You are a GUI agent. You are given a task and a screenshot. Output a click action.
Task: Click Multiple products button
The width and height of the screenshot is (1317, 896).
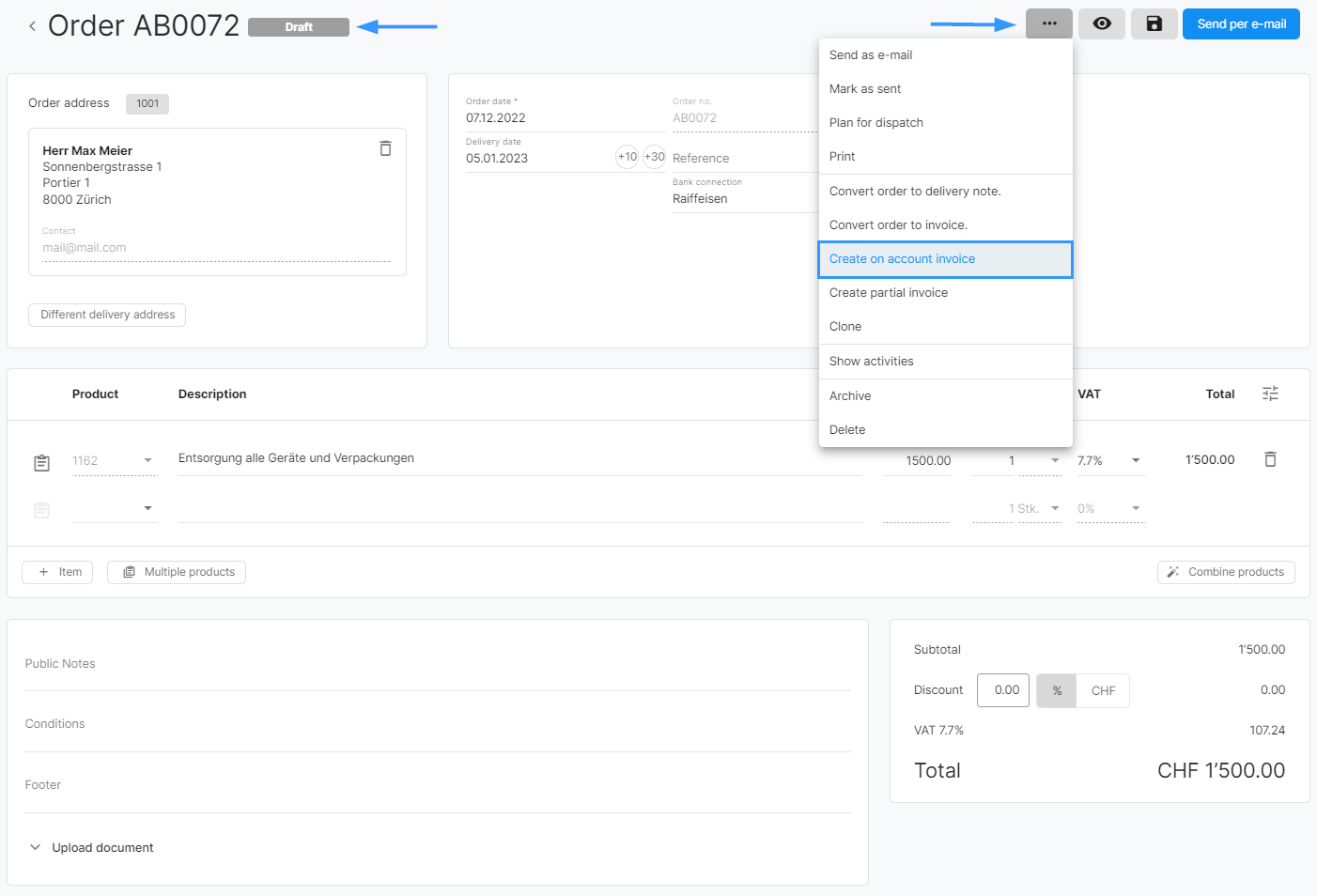(177, 572)
